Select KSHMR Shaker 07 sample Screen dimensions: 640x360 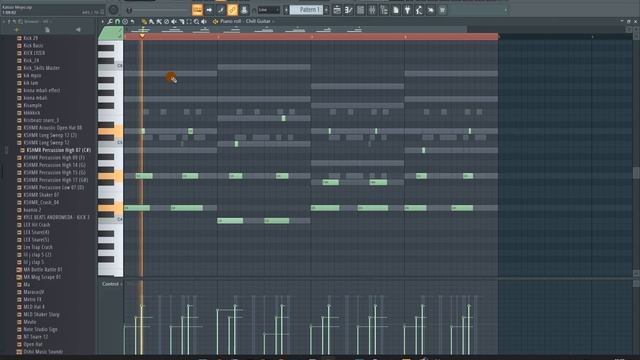point(41,195)
